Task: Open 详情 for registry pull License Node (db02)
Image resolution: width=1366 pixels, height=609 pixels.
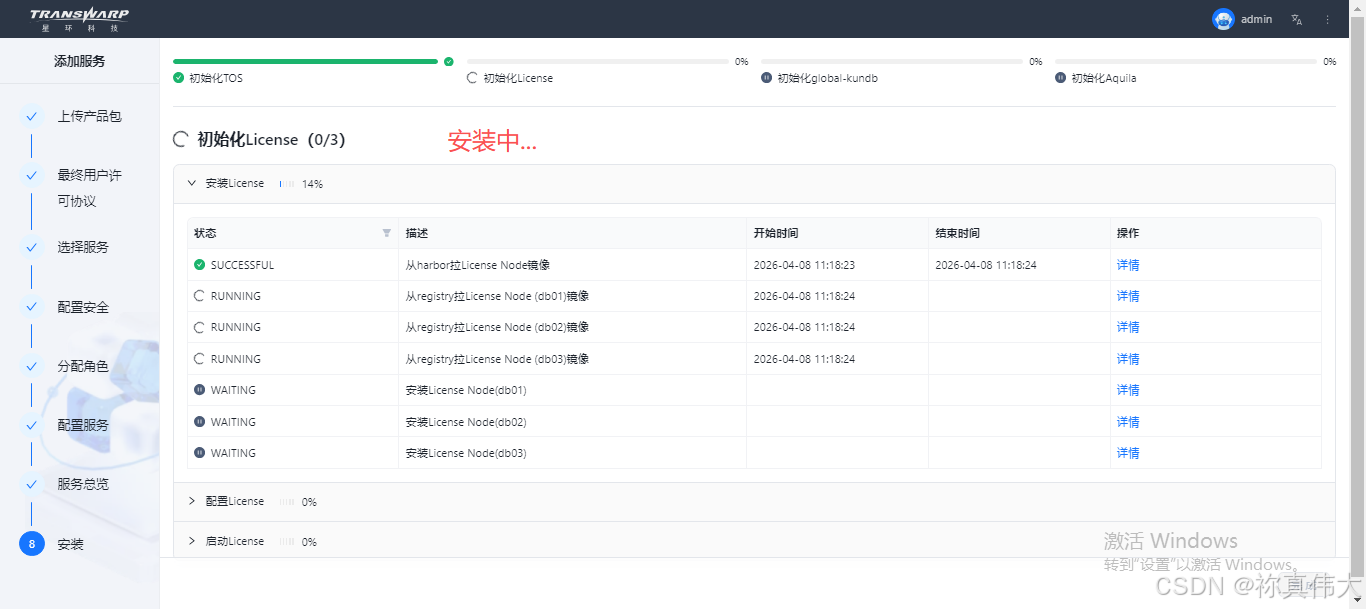Action: coord(1128,327)
